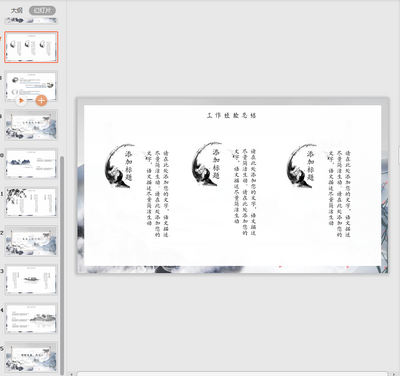Select slide 14 thumbnail with village painting

[31, 318]
